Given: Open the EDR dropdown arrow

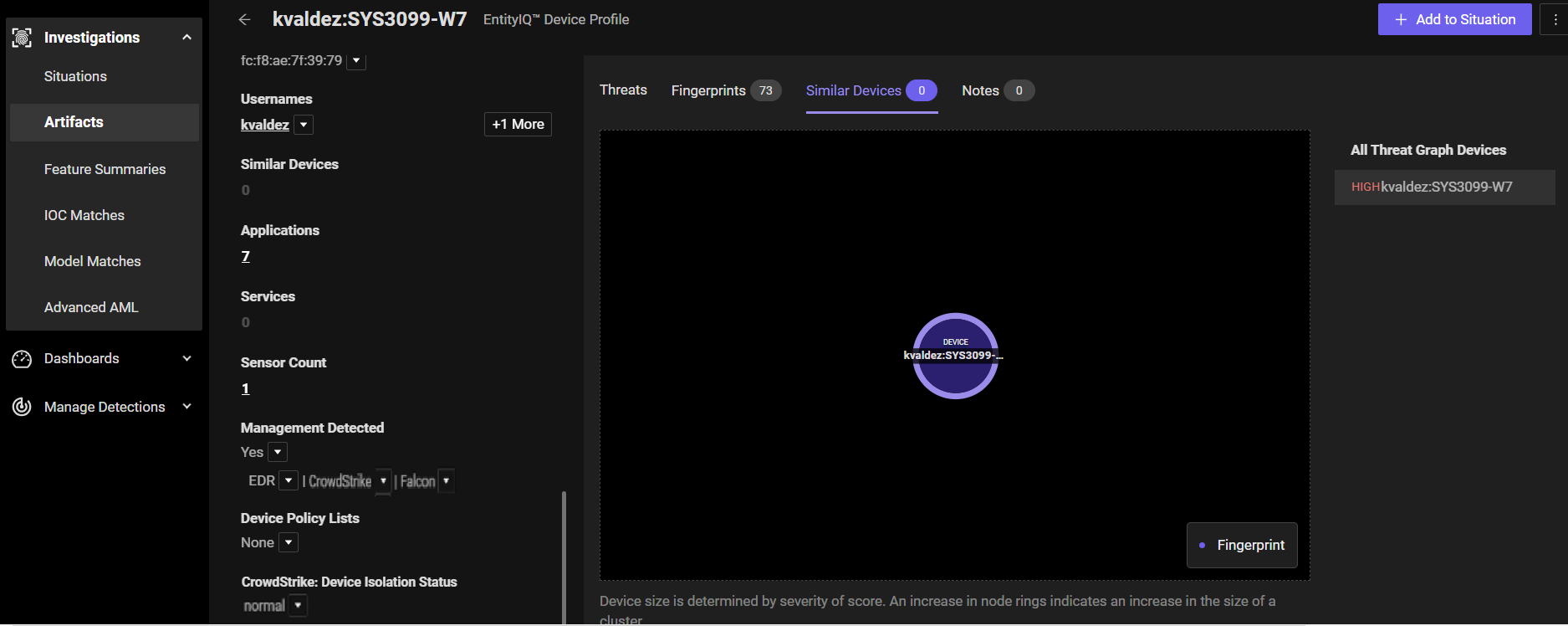Looking at the screenshot, I should click(289, 480).
